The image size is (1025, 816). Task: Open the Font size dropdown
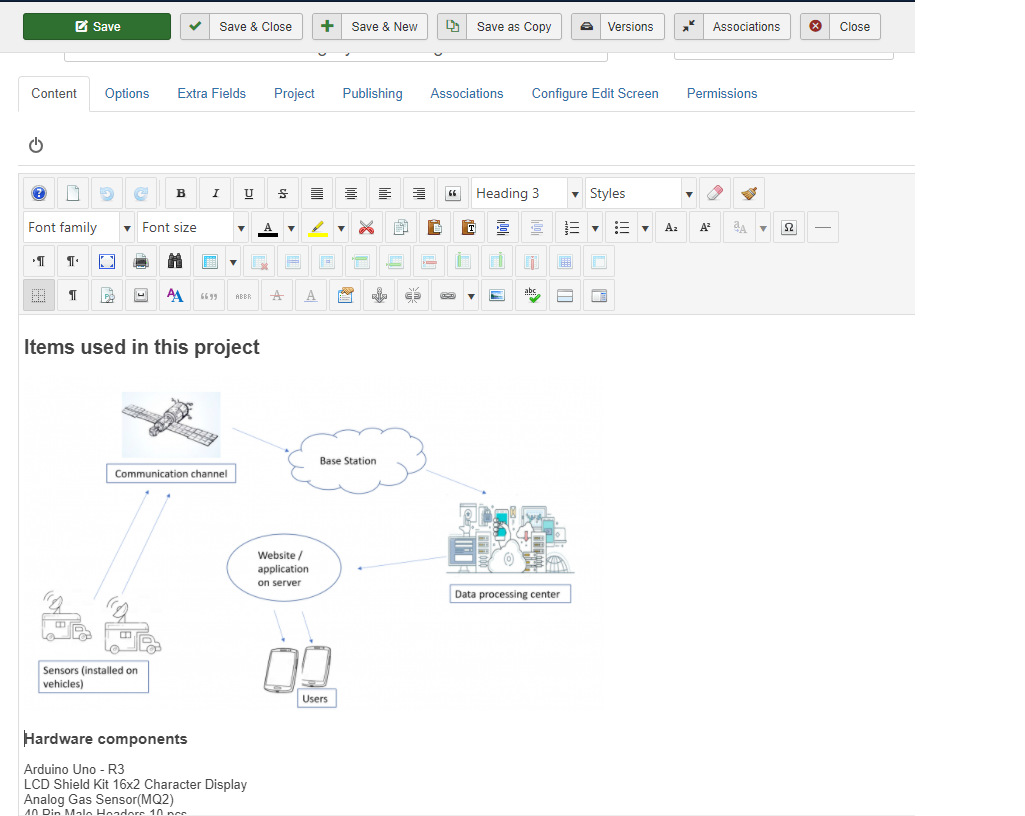192,228
